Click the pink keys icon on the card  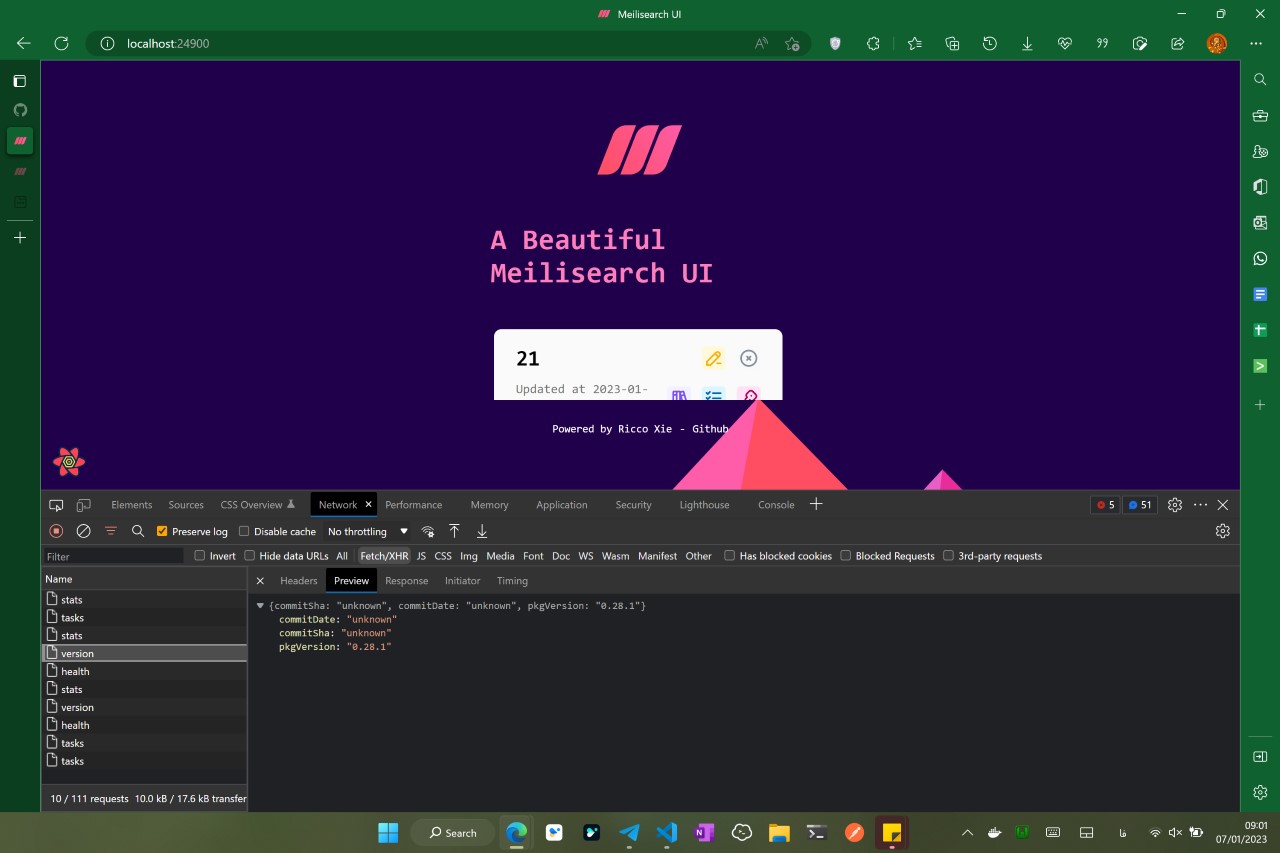[750, 396]
